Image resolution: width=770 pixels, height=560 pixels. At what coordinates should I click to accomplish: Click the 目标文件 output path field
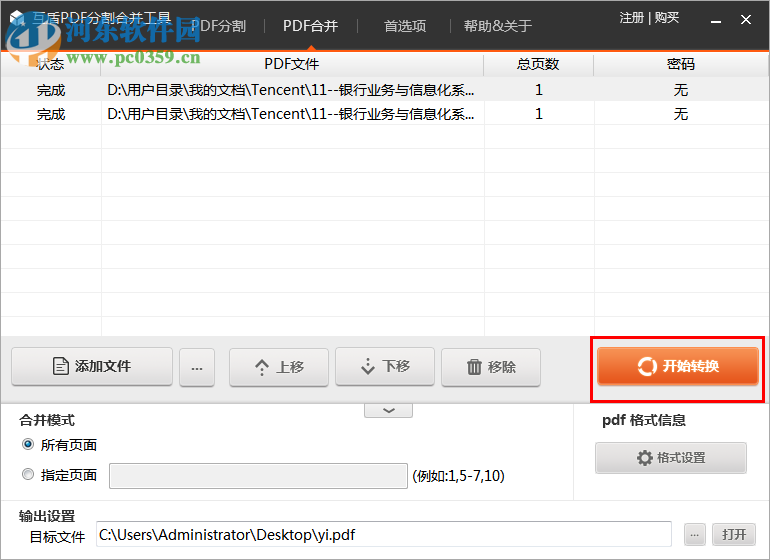(384, 534)
